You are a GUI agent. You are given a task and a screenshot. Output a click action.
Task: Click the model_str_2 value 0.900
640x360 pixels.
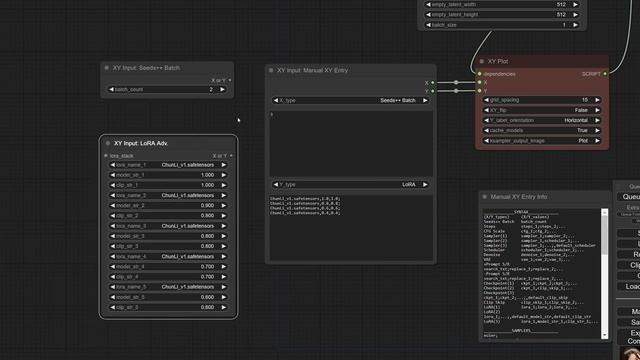207,206
